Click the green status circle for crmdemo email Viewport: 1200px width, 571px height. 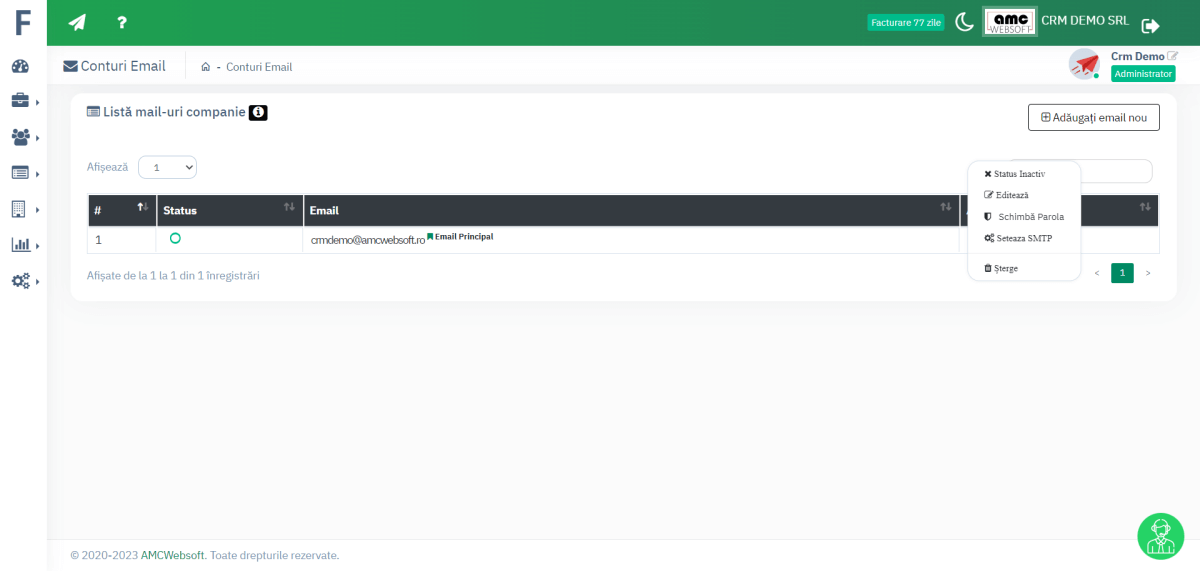175,238
